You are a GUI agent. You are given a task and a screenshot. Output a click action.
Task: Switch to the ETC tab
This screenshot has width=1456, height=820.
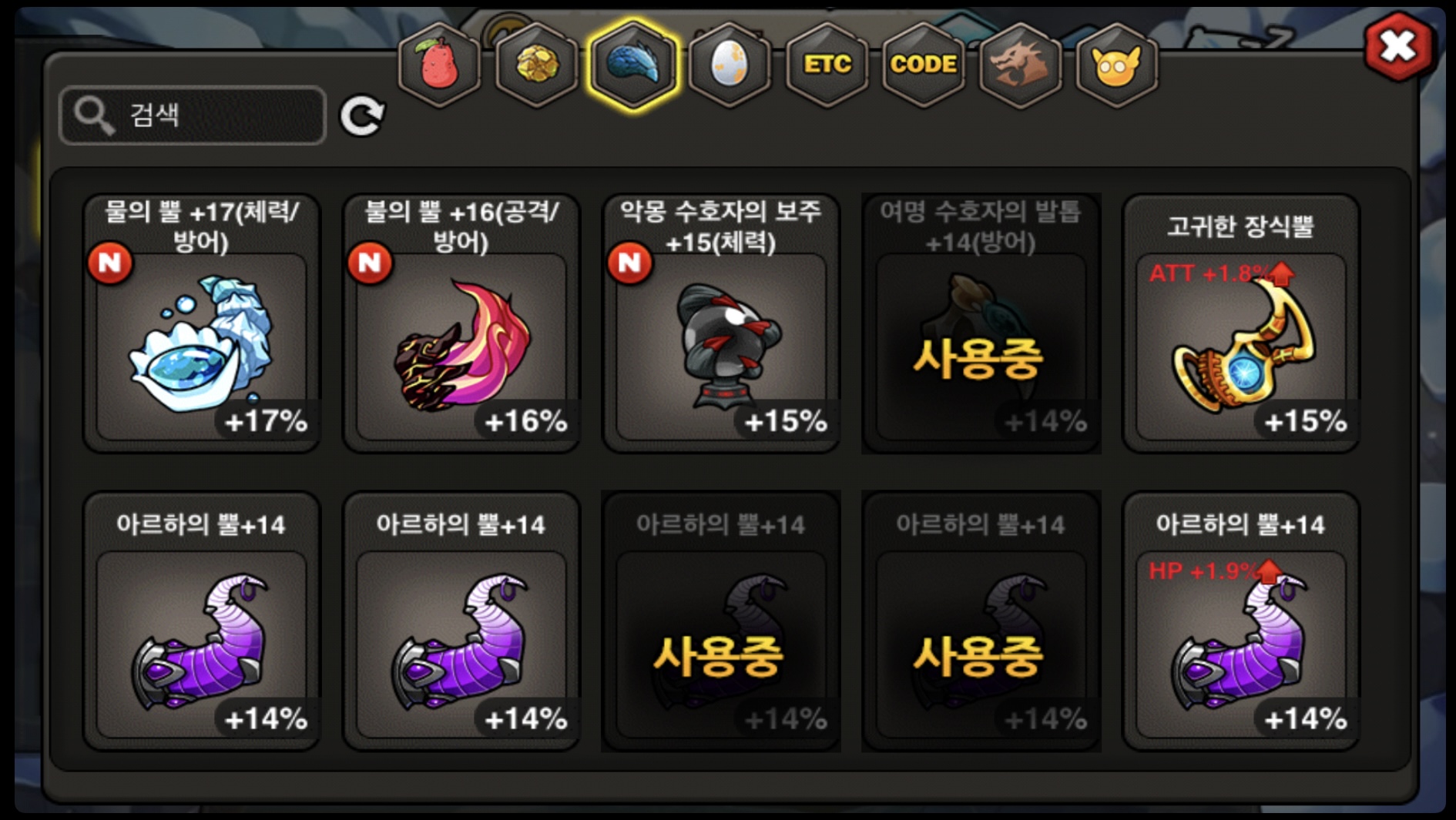coord(827,65)
